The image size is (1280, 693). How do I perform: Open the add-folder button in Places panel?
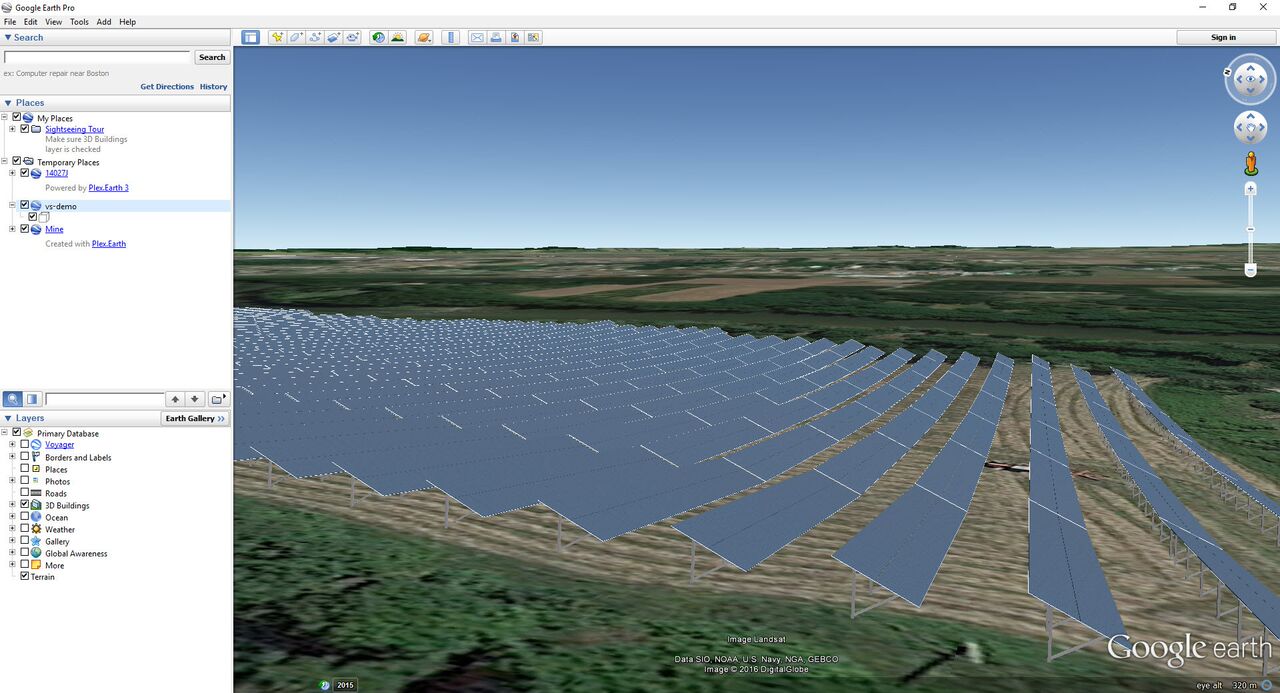click(217, 399)
